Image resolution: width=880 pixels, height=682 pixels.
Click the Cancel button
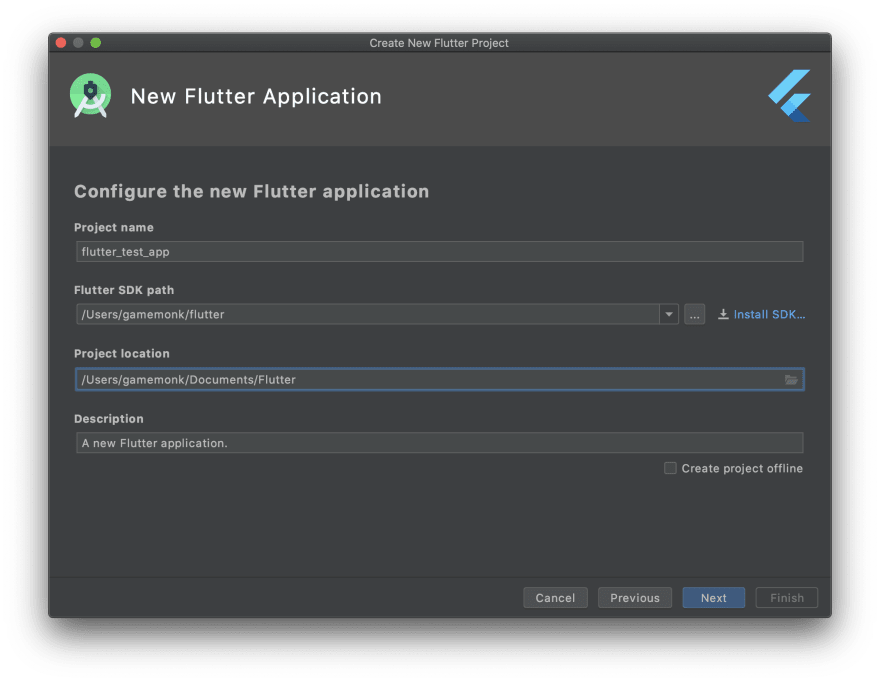(555, 598)
